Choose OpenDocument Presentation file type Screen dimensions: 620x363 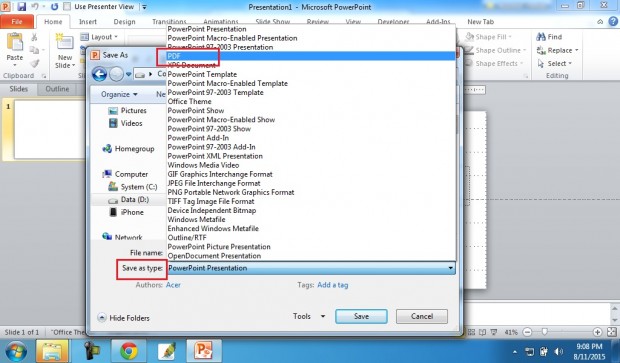(311, 256)
